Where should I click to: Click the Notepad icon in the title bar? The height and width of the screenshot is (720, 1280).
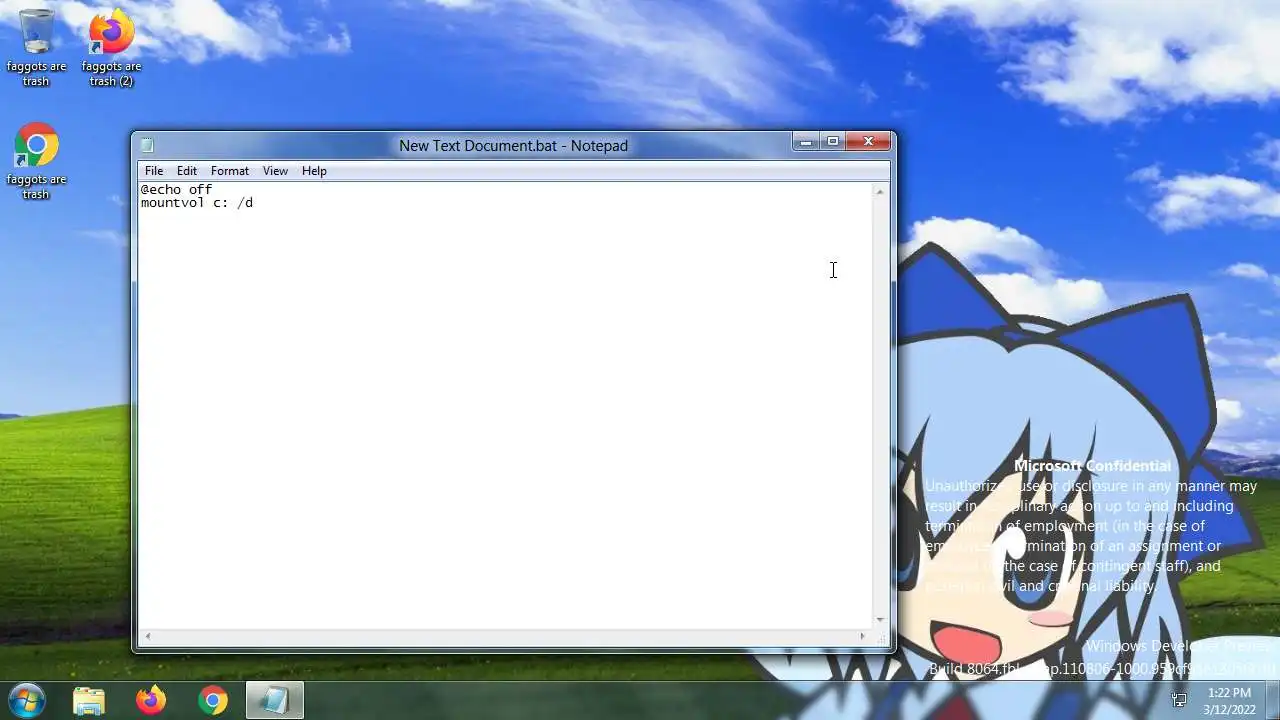point(147,145)
